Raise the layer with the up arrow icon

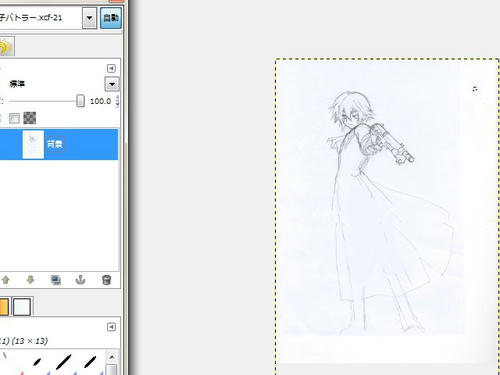pos(5,280)
